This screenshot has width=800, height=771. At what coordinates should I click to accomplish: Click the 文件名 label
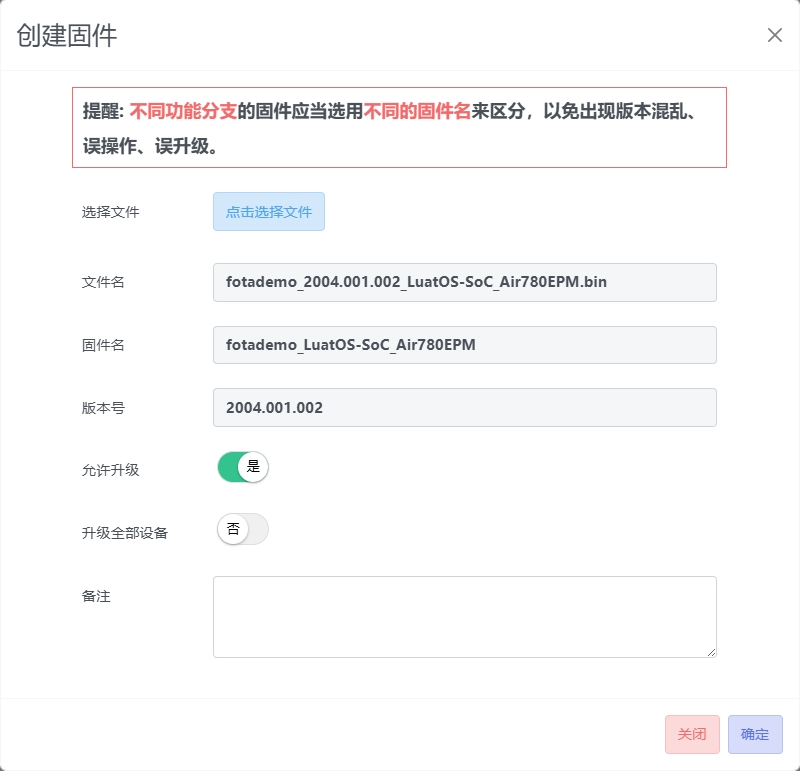pos(103,282)
